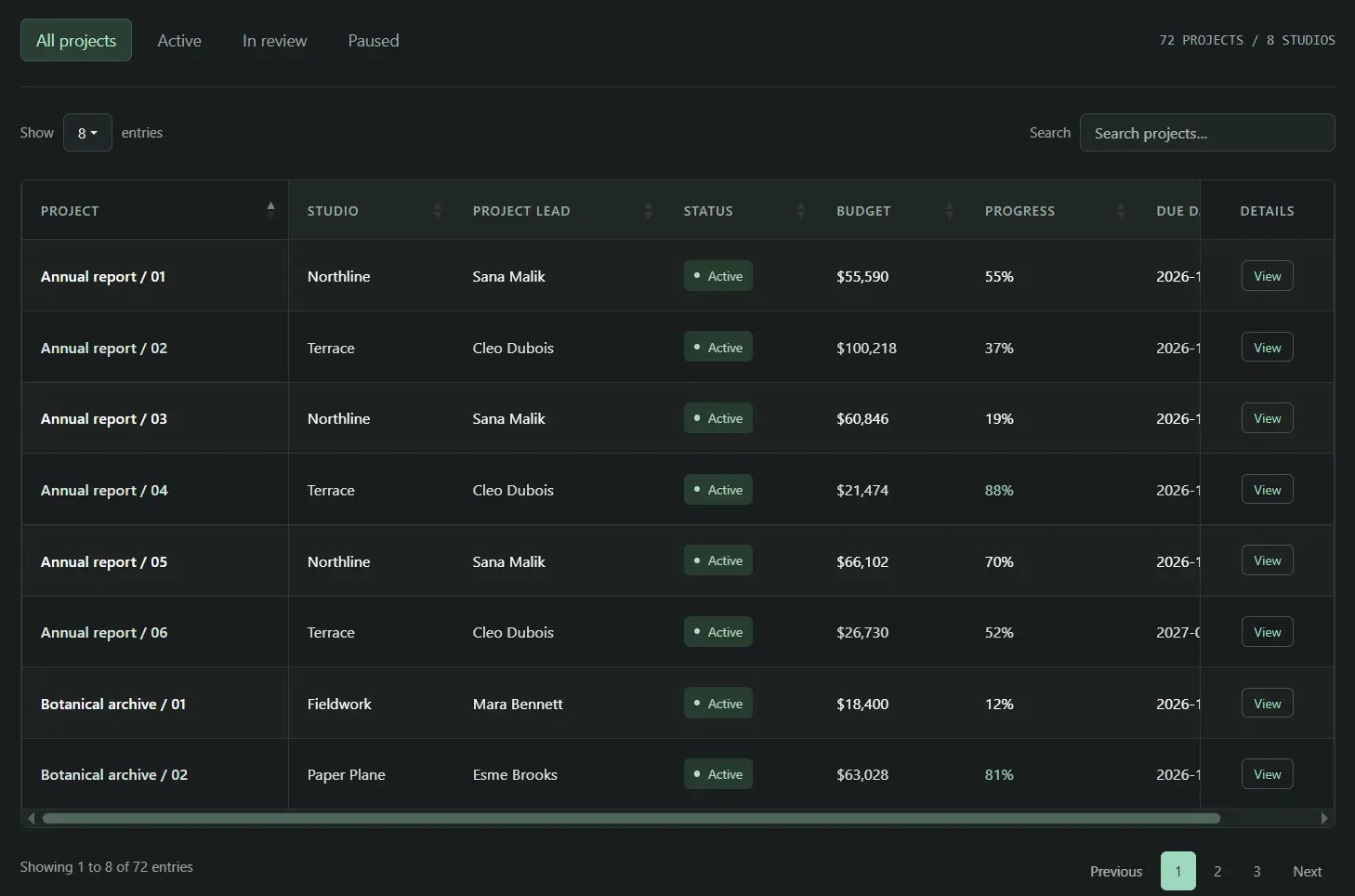Select the Paused tab
Viewport: 1355px width, 896px height.
coord(374,40)
